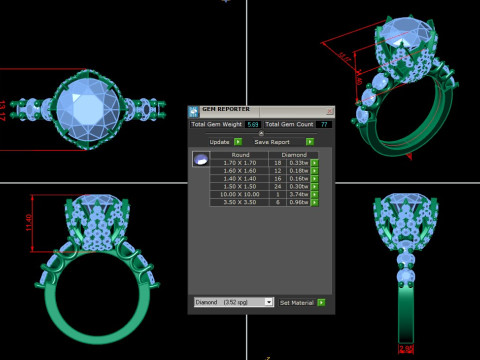Click green arrow for 1.50 X 1.50 row

[314, 187]
